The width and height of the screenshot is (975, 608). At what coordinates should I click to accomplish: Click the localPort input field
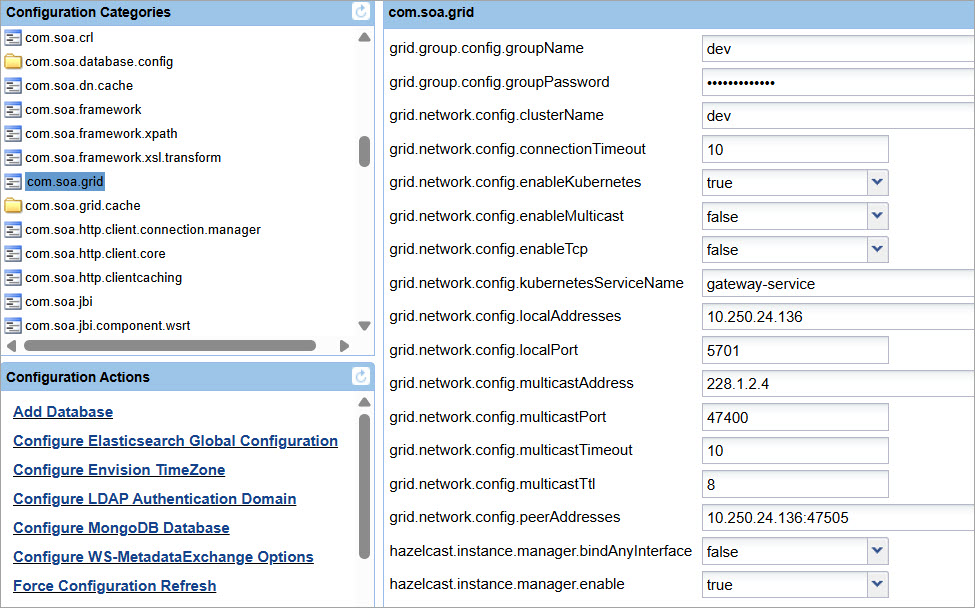pos(795,350)
